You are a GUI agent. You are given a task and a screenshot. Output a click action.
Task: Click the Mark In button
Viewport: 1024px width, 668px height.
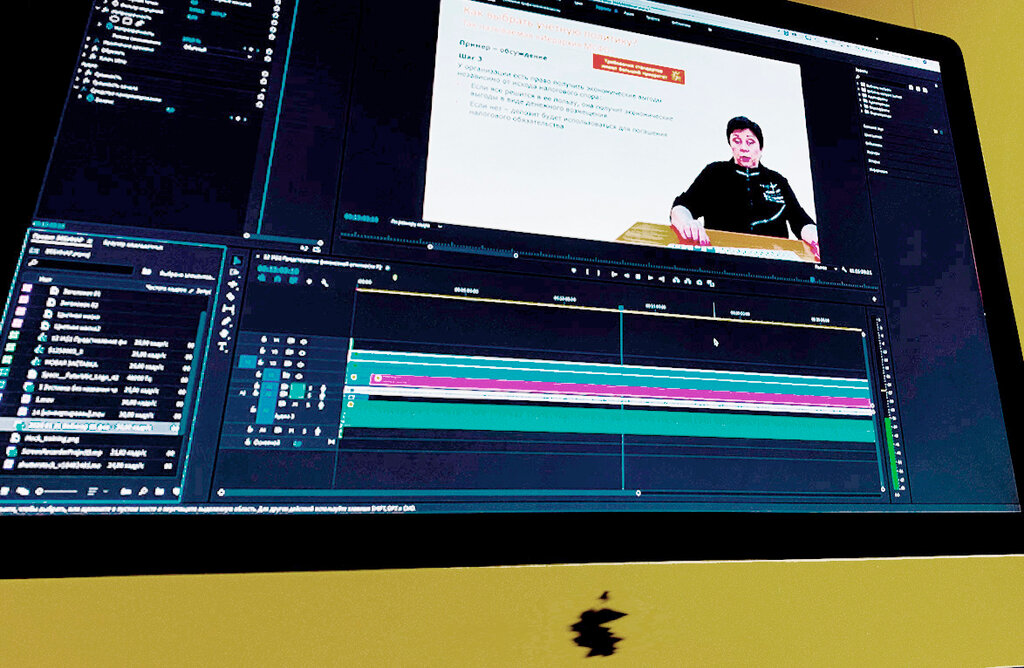click(x=587, y=272)
